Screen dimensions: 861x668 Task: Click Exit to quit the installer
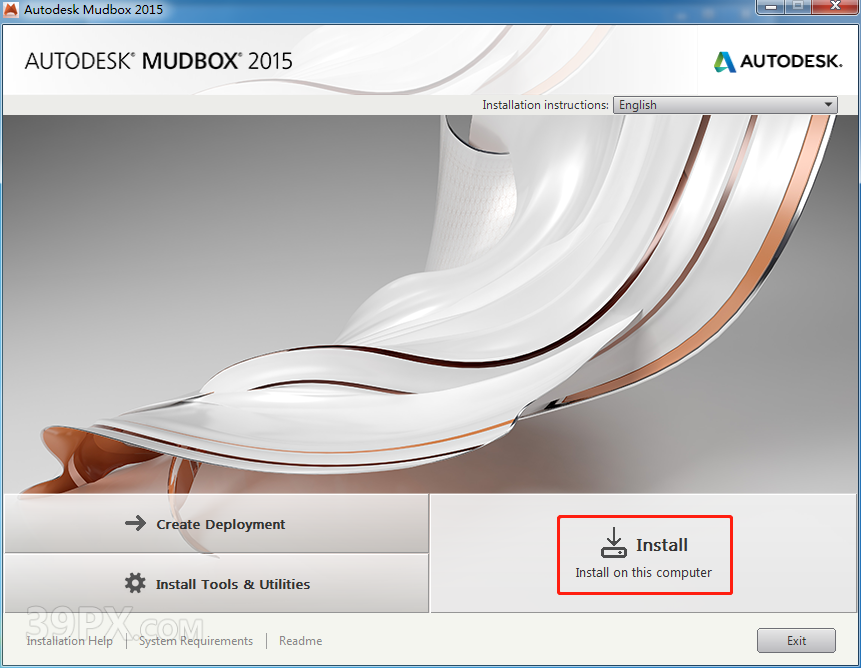(796, 640)
